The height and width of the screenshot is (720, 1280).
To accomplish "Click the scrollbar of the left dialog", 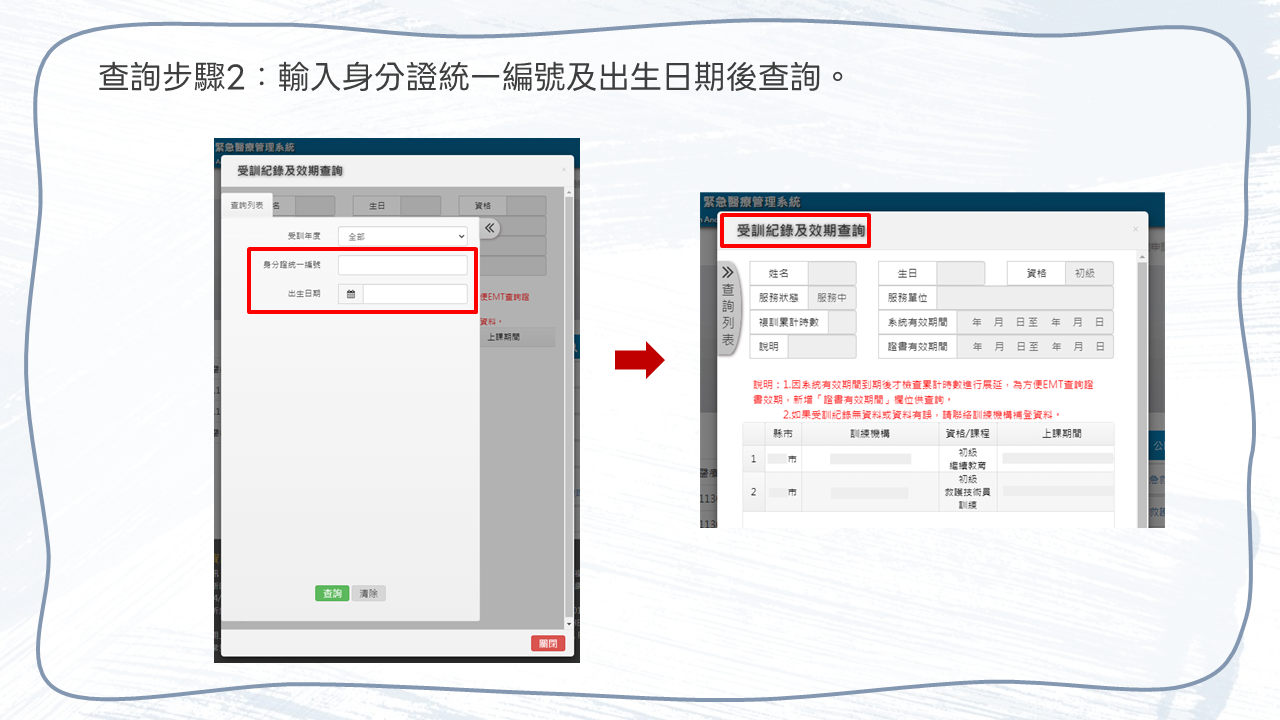I will click(x=570, y=410).
